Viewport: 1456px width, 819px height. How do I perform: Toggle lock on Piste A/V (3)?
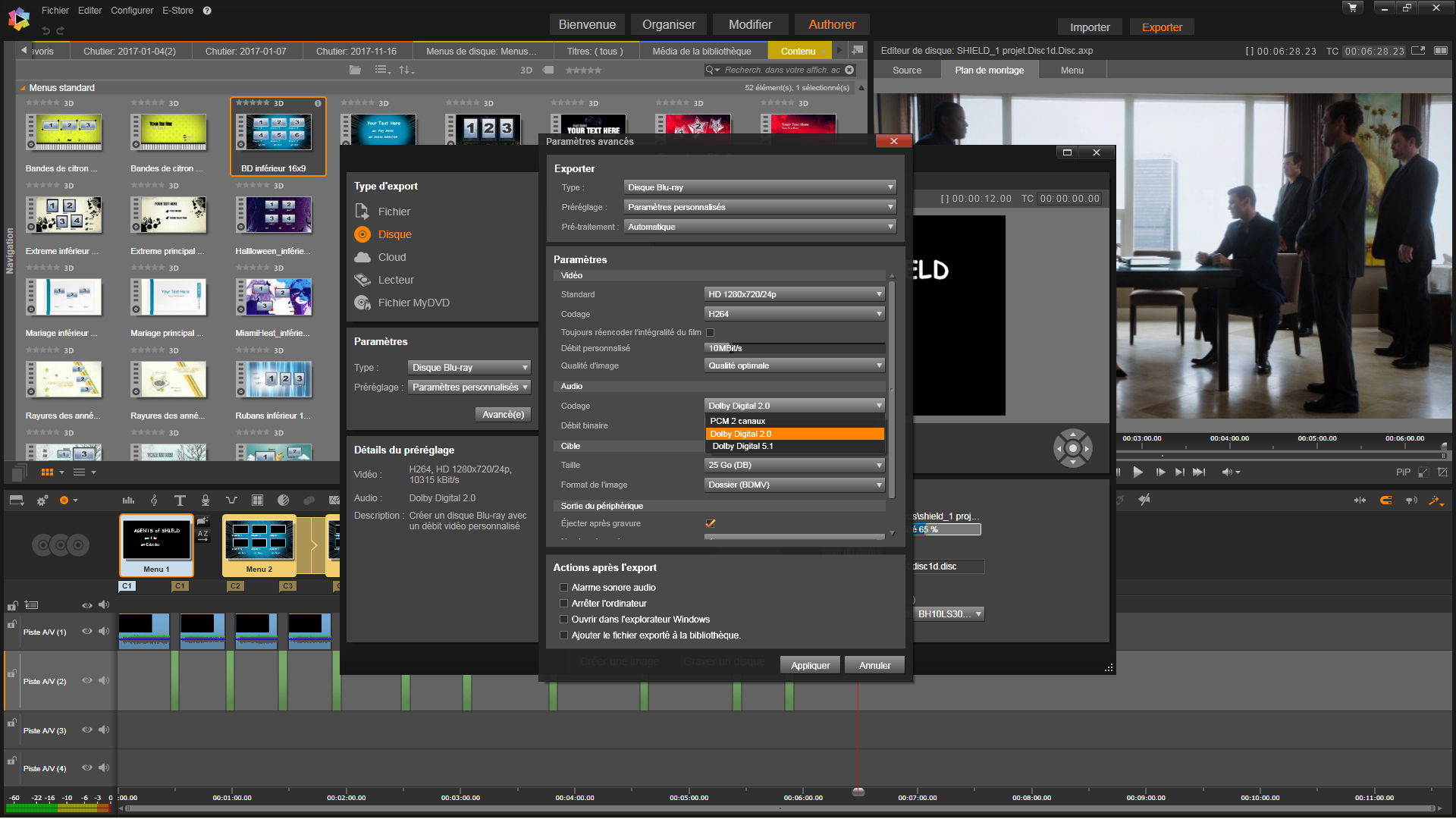coord(12,722)
